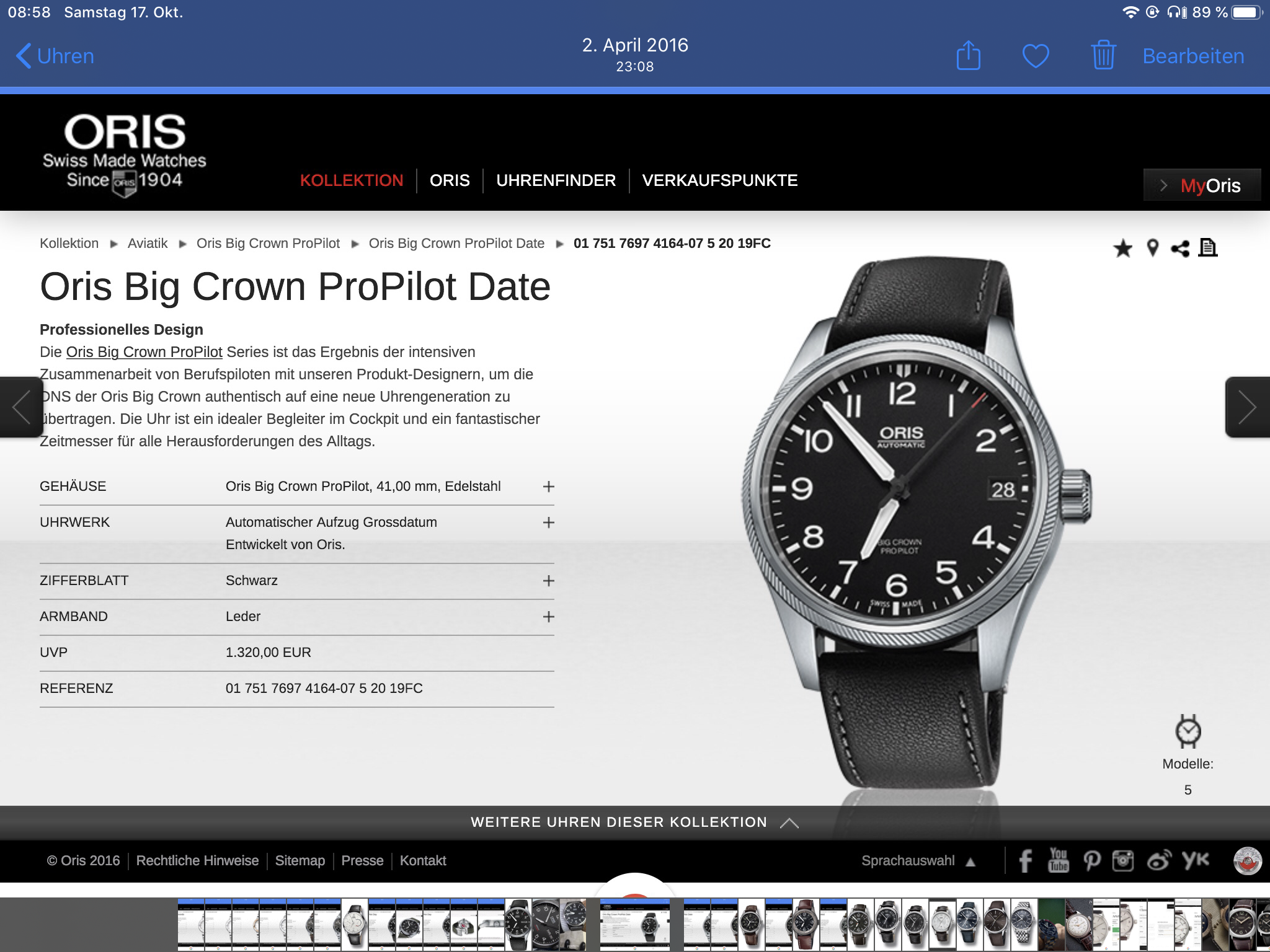This screenshot has width=1270, height=952.
Task: Expand the GEHÄUSE row plus
Action: 548,487
